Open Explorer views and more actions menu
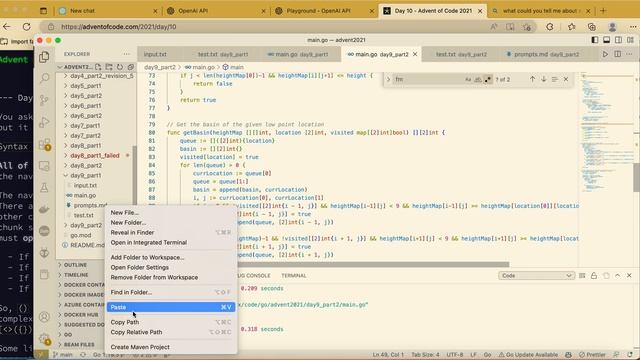The height and width of the screenshot is (360, 640). (x=127, y=54)
